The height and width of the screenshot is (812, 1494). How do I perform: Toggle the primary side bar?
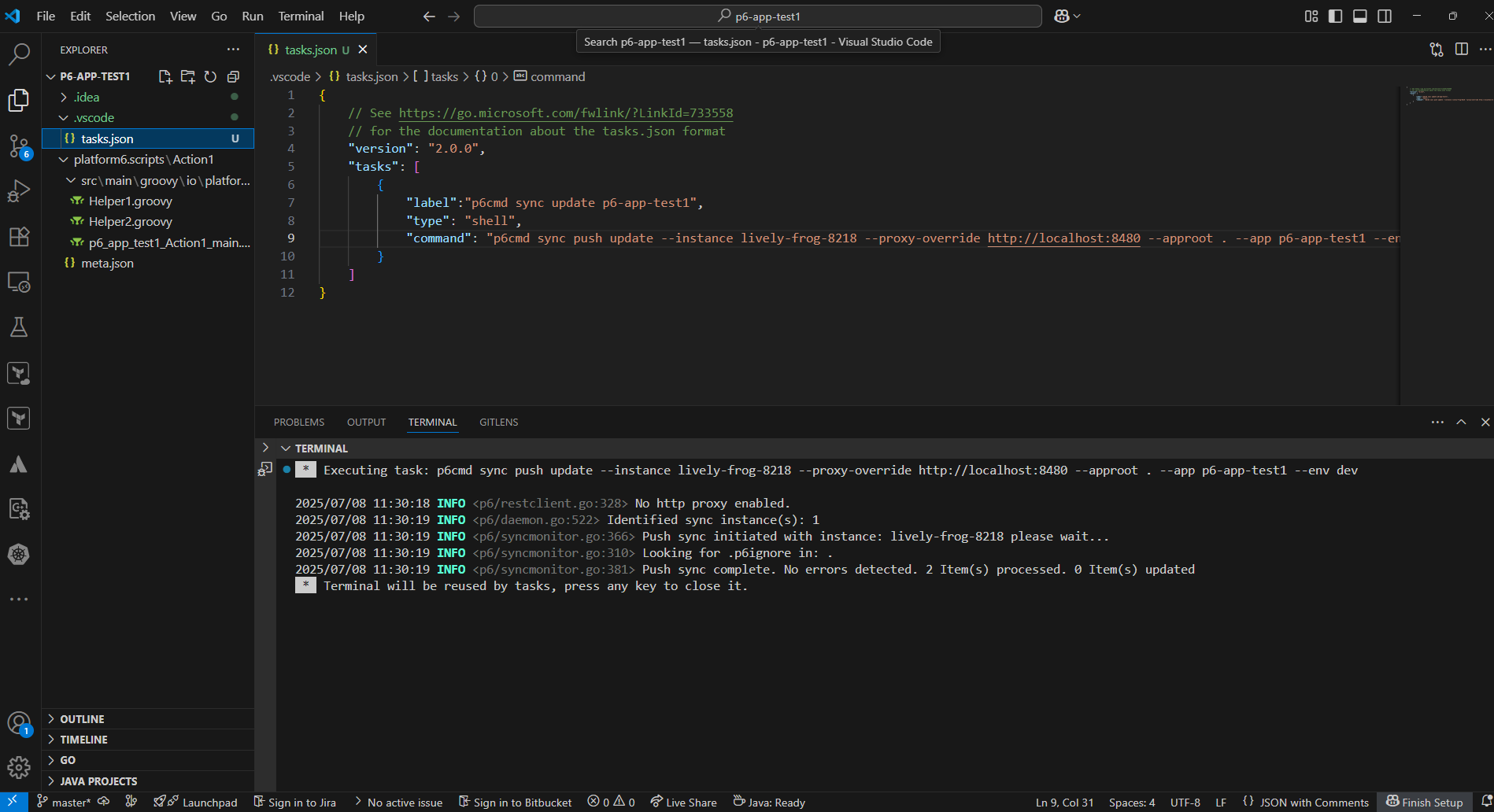click(x=1335, y=16)
